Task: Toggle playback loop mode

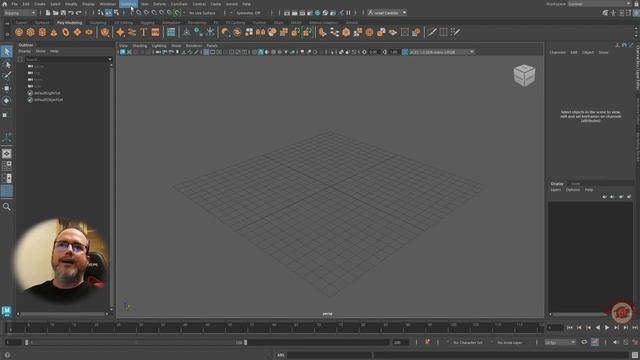Action: (x=584, y=342)
